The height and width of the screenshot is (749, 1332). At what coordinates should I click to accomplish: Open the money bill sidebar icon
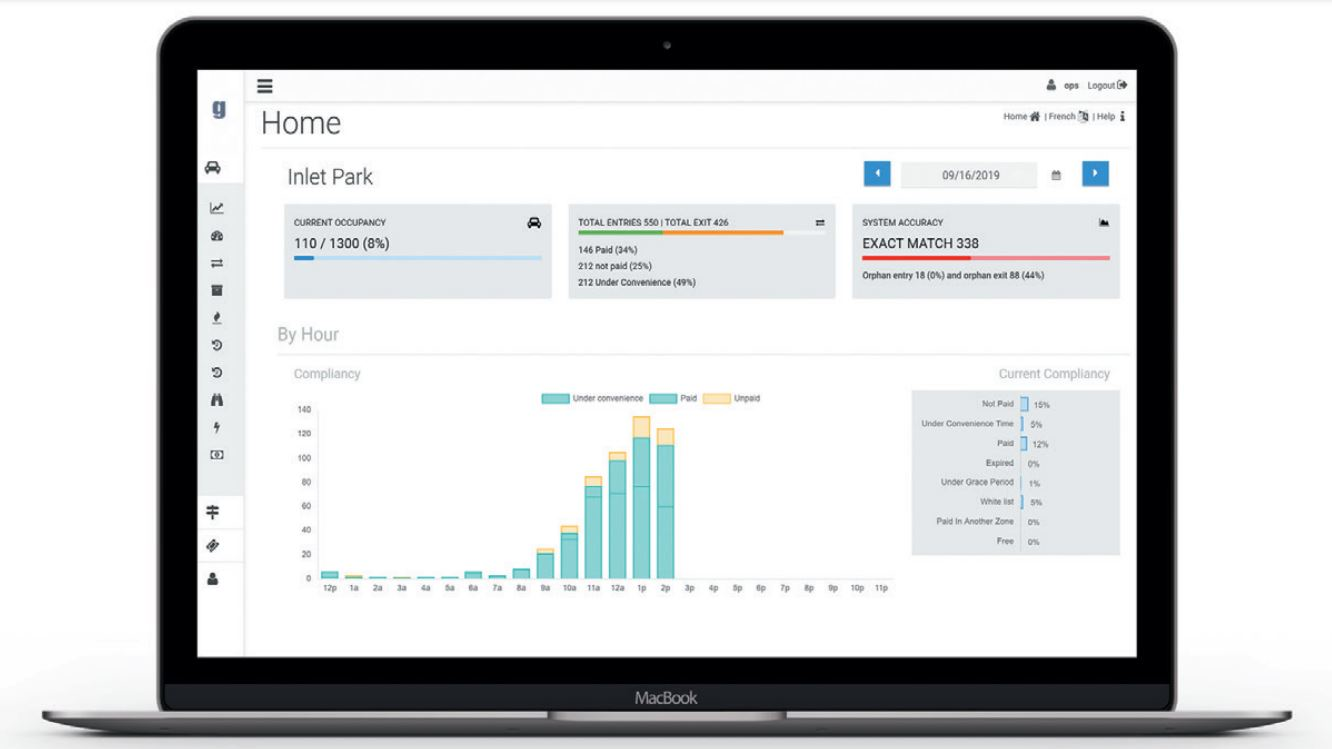click(x=216, y=455)
